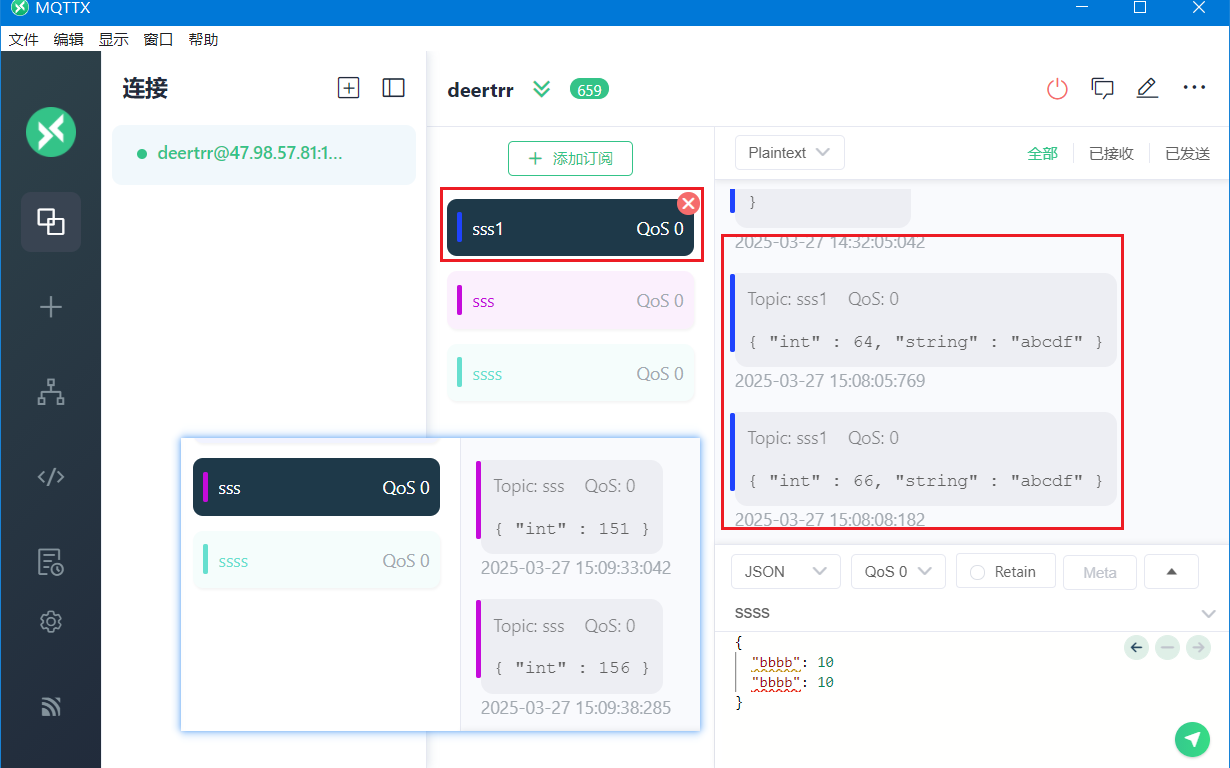Select the deertrr@47.98.57.81 connection
This screenshot has width=1230, height=768.
[264, 154]
